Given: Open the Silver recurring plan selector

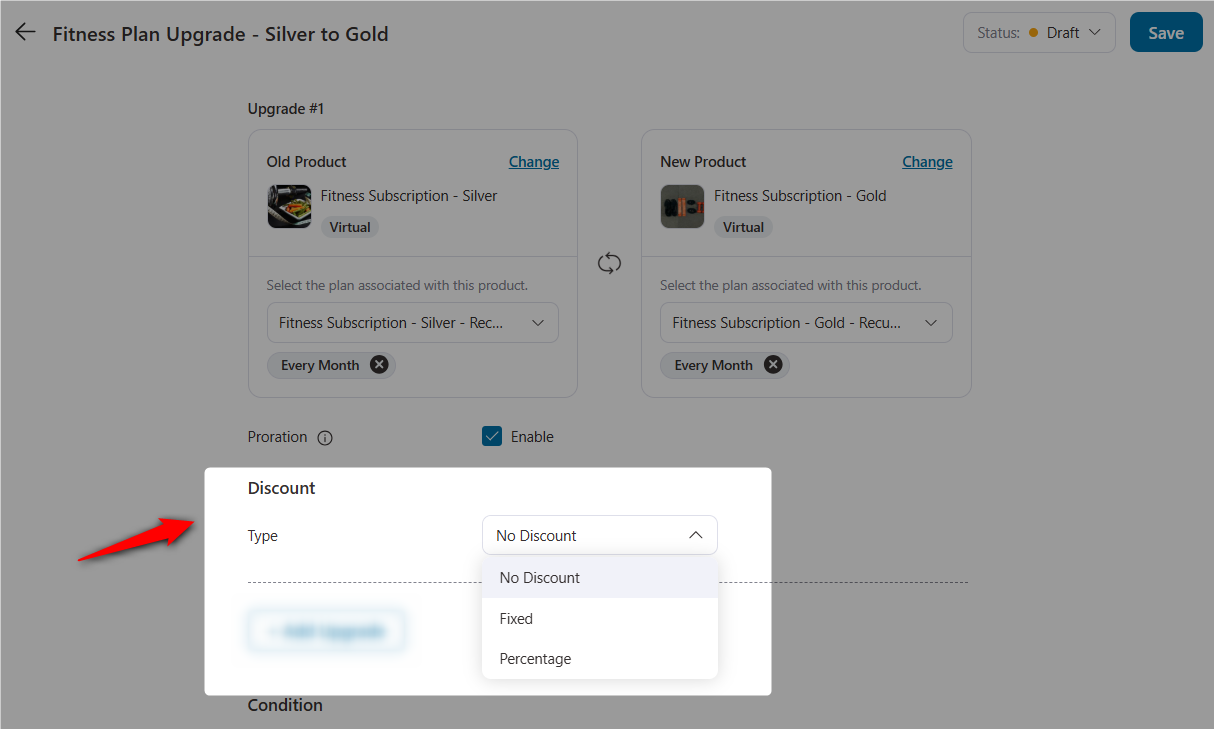Looking at the screenshot, I should [412, 322].
